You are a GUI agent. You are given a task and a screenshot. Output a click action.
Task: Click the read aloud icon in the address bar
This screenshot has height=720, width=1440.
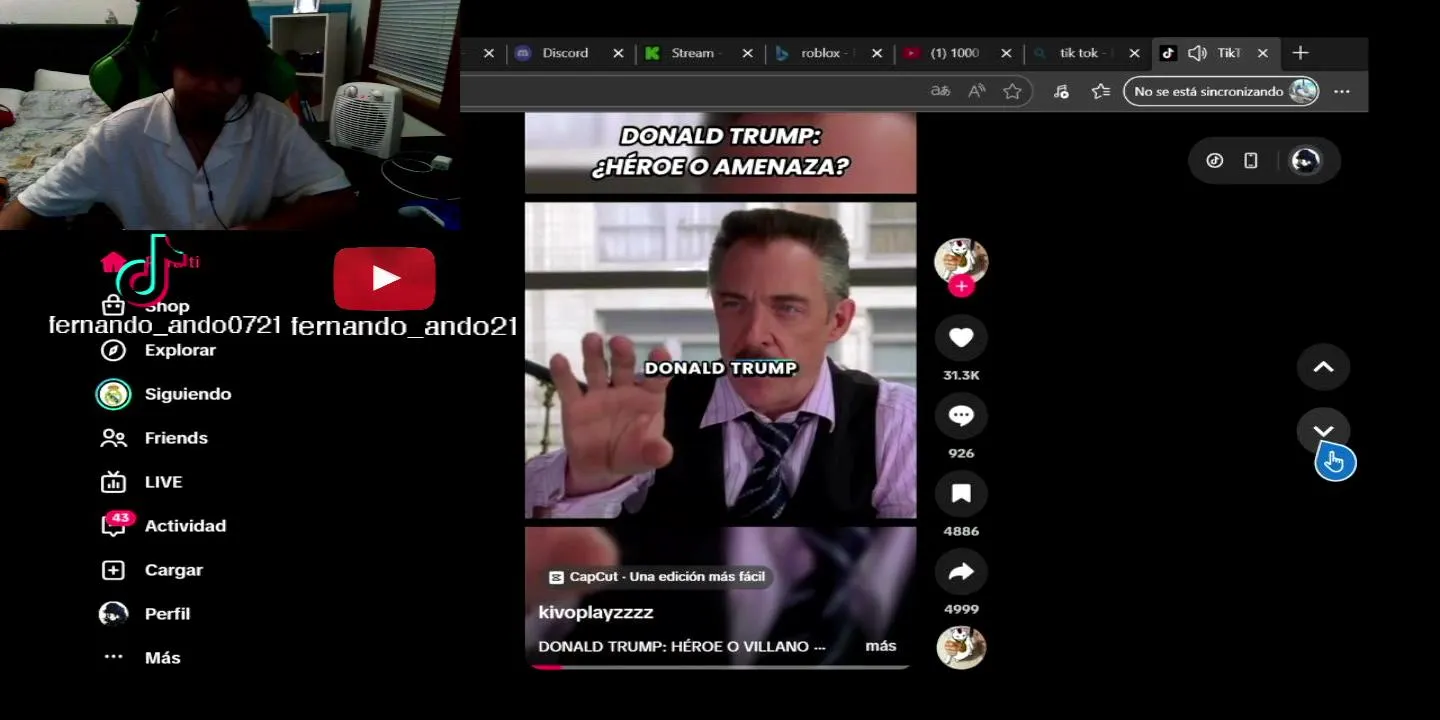(x=977, y=91)
